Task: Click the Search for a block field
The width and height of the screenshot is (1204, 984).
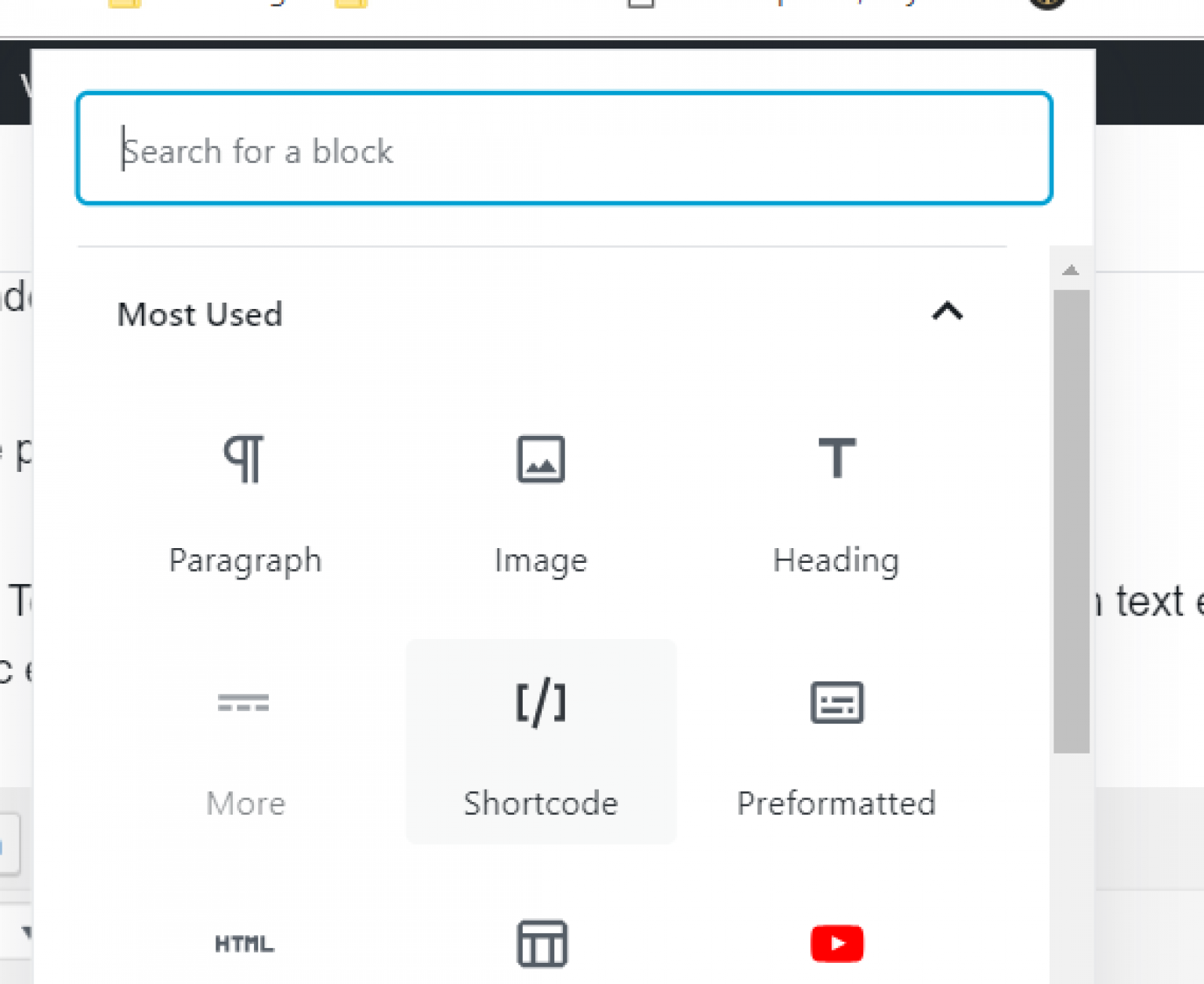Action: 564,149
